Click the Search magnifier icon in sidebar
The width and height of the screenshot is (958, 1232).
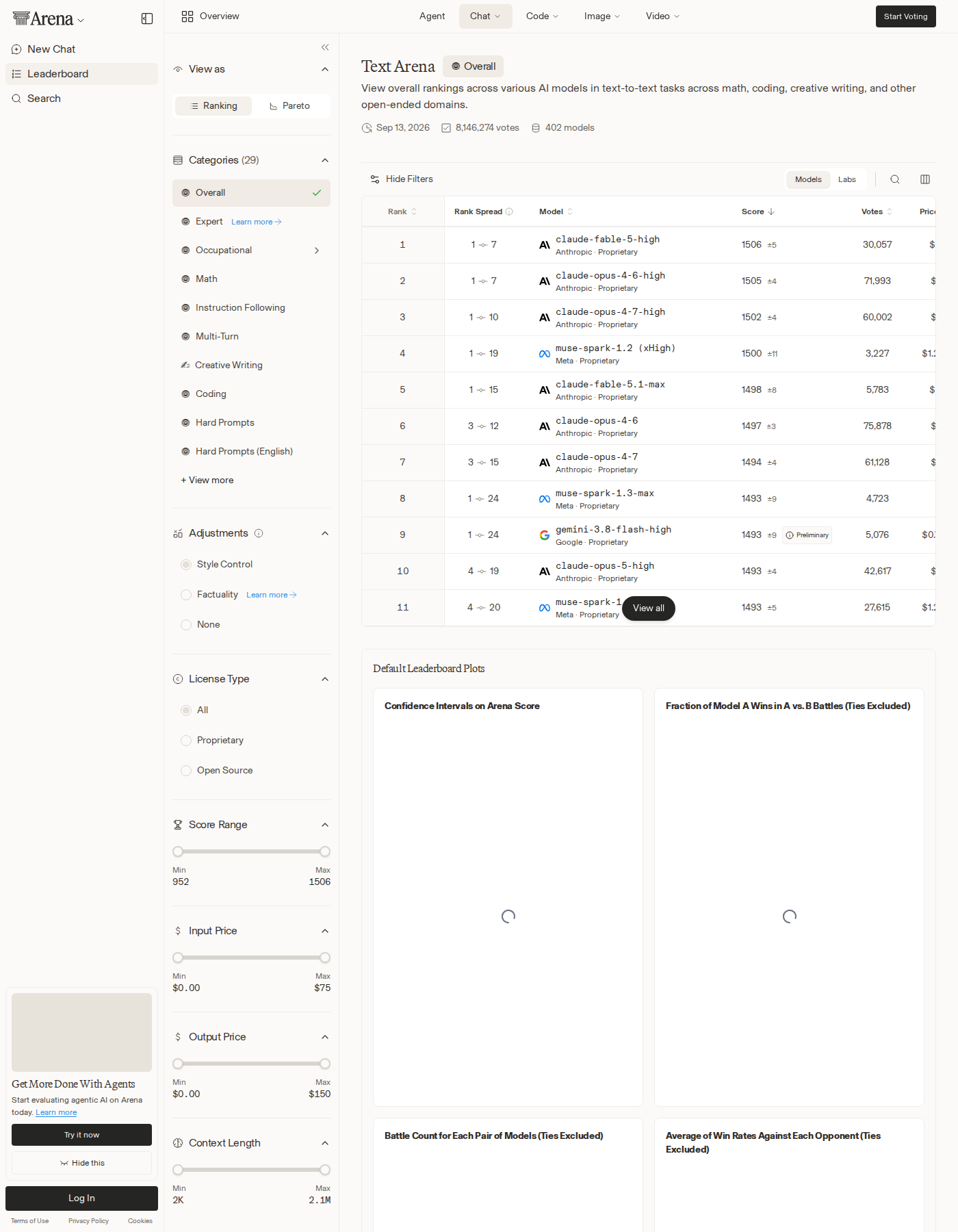pos(16,99)
